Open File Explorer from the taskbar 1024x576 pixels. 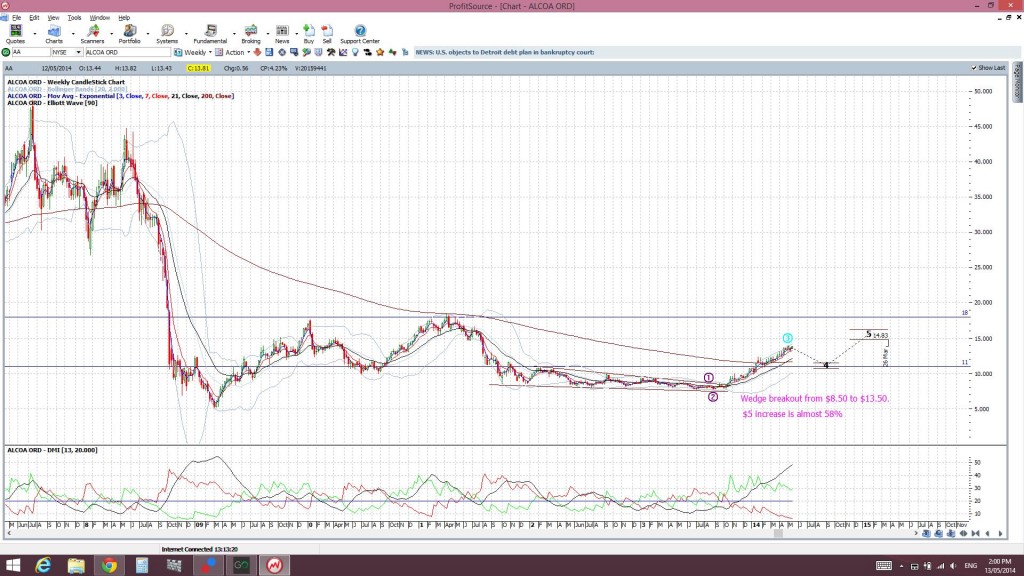(x=76, y=565)
